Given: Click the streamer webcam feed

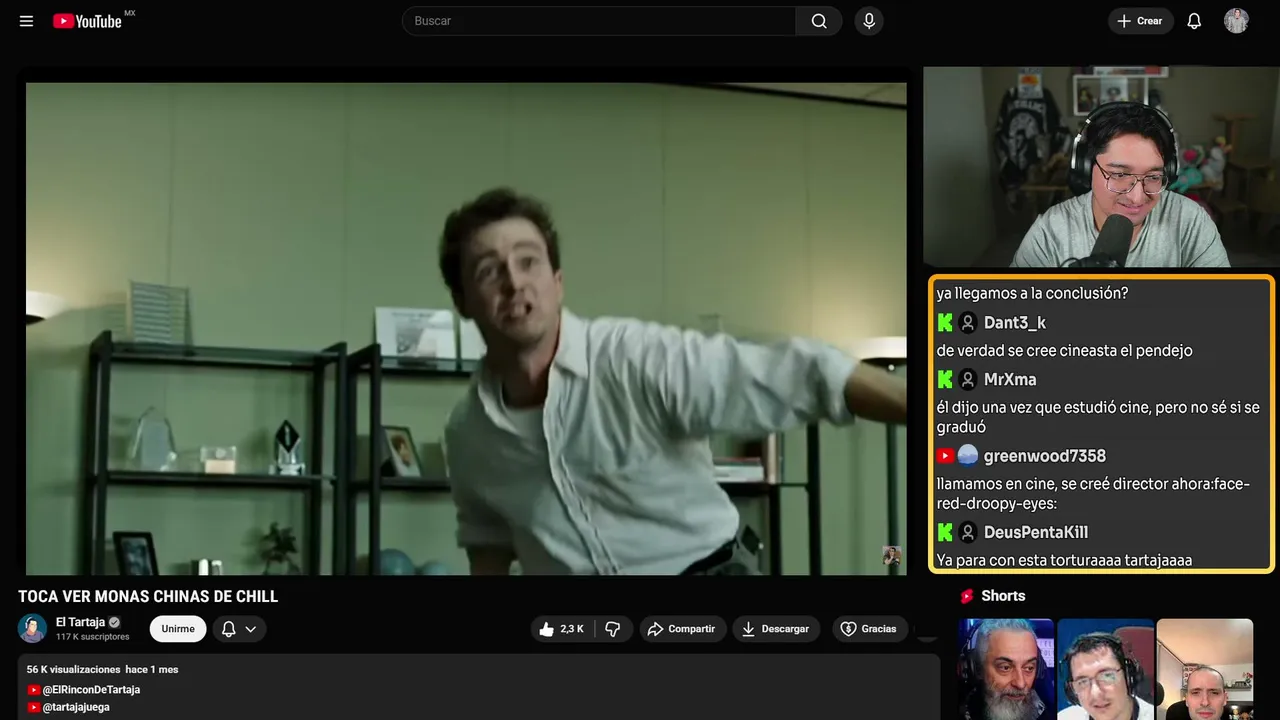Looking at the screenshot, I should [x=1099, y=167].
